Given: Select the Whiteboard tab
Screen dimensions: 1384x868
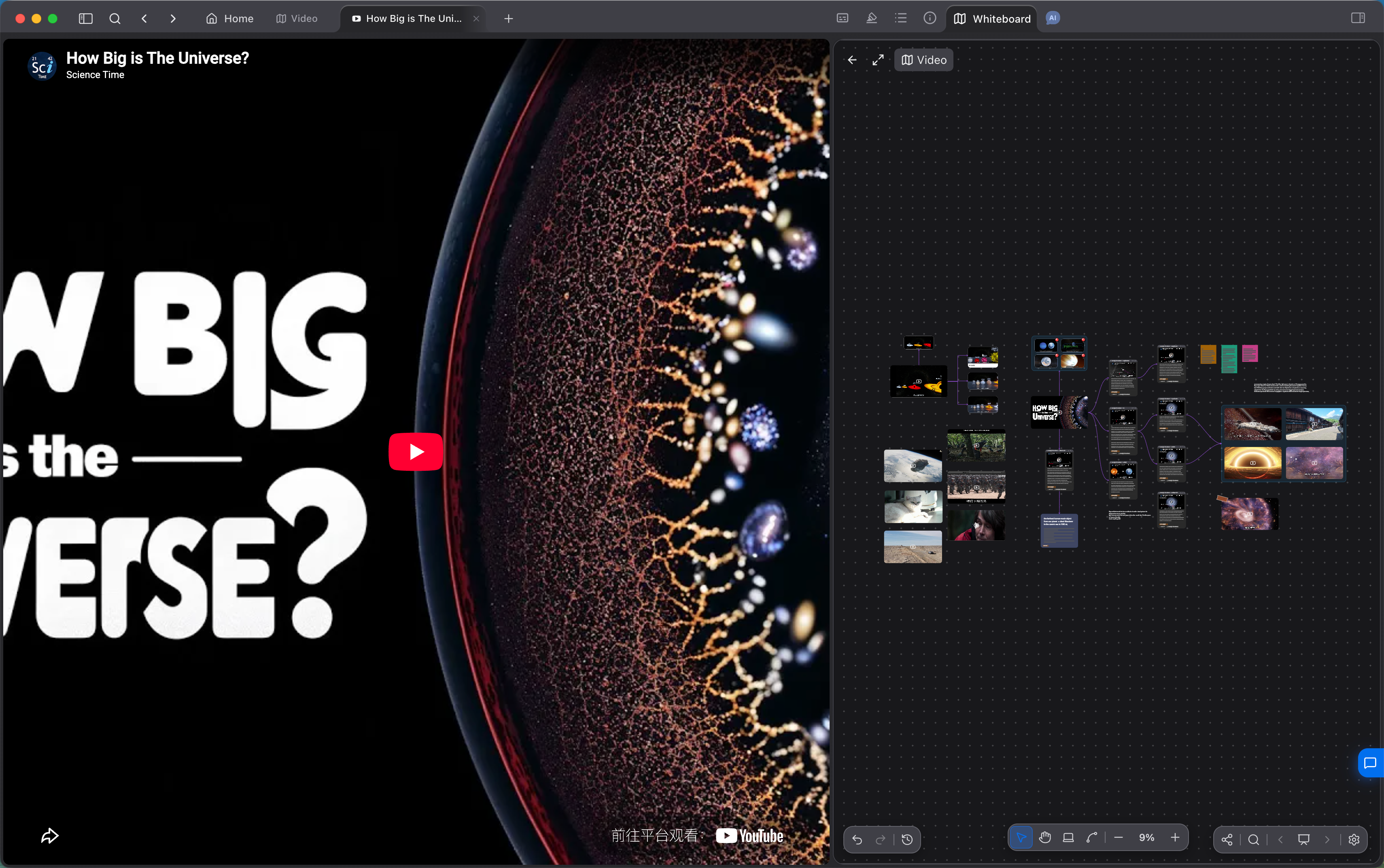Looking at the screenshot, I should coord(992,18).
